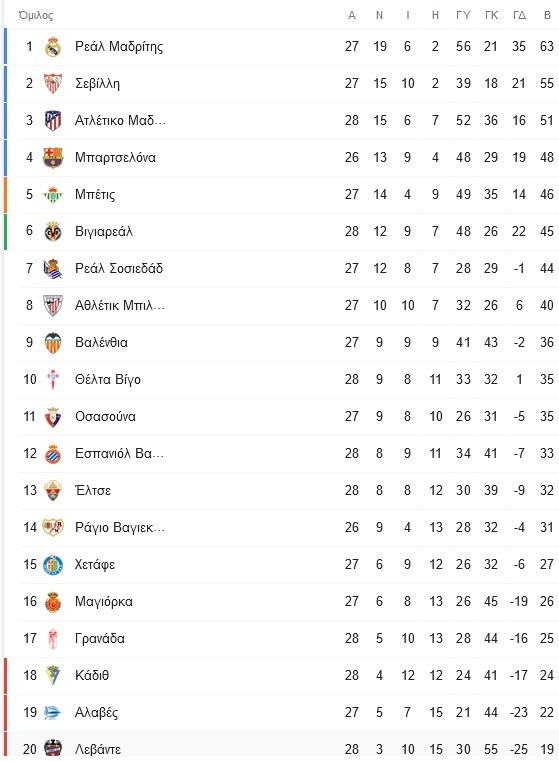Click the Β points column header
Image resolution: width=559 pixels, height=761 pixels.
(x=547, y=16)
